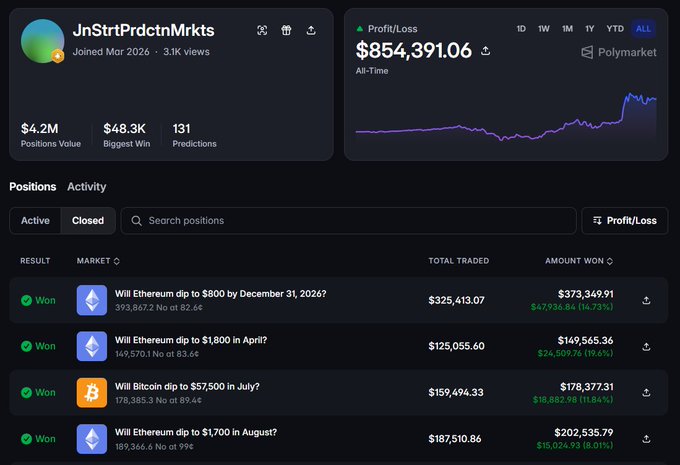Click Ethereum logo of $800 December market
Image resolution: width=680 pixels, height=465 pixels.
pyautogui.click(x=92, y=300)
